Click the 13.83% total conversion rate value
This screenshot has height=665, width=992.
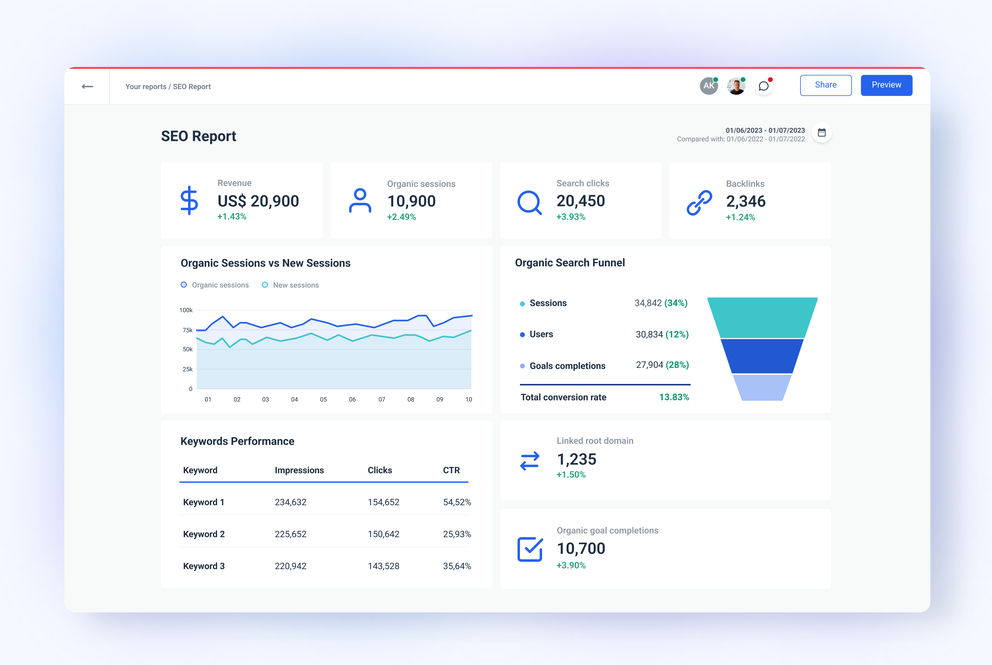tap(674, 397)
